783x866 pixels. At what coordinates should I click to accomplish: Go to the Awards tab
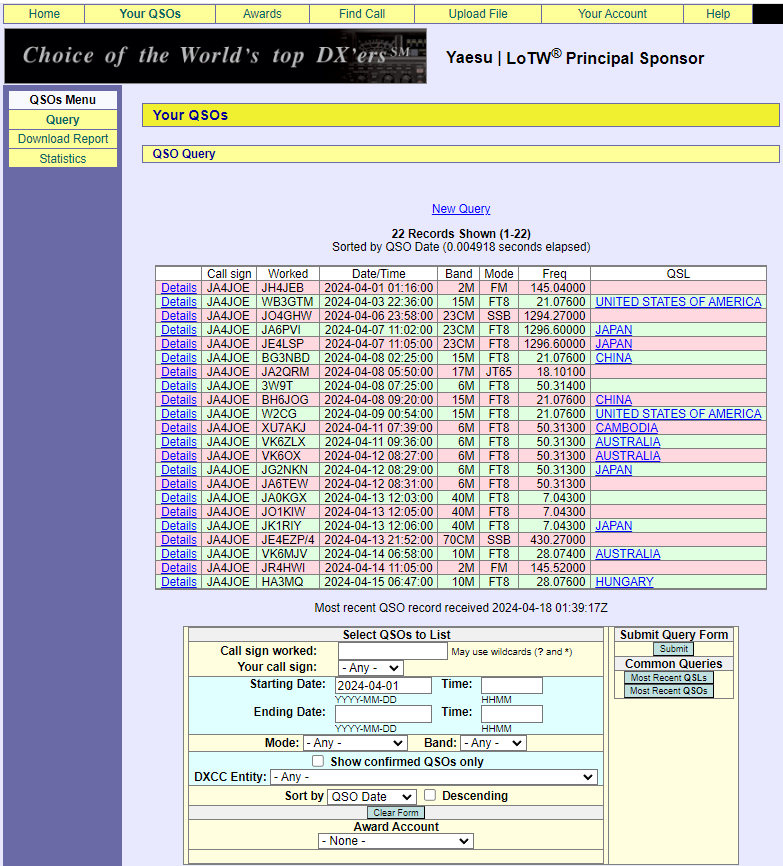pos(262,14)
